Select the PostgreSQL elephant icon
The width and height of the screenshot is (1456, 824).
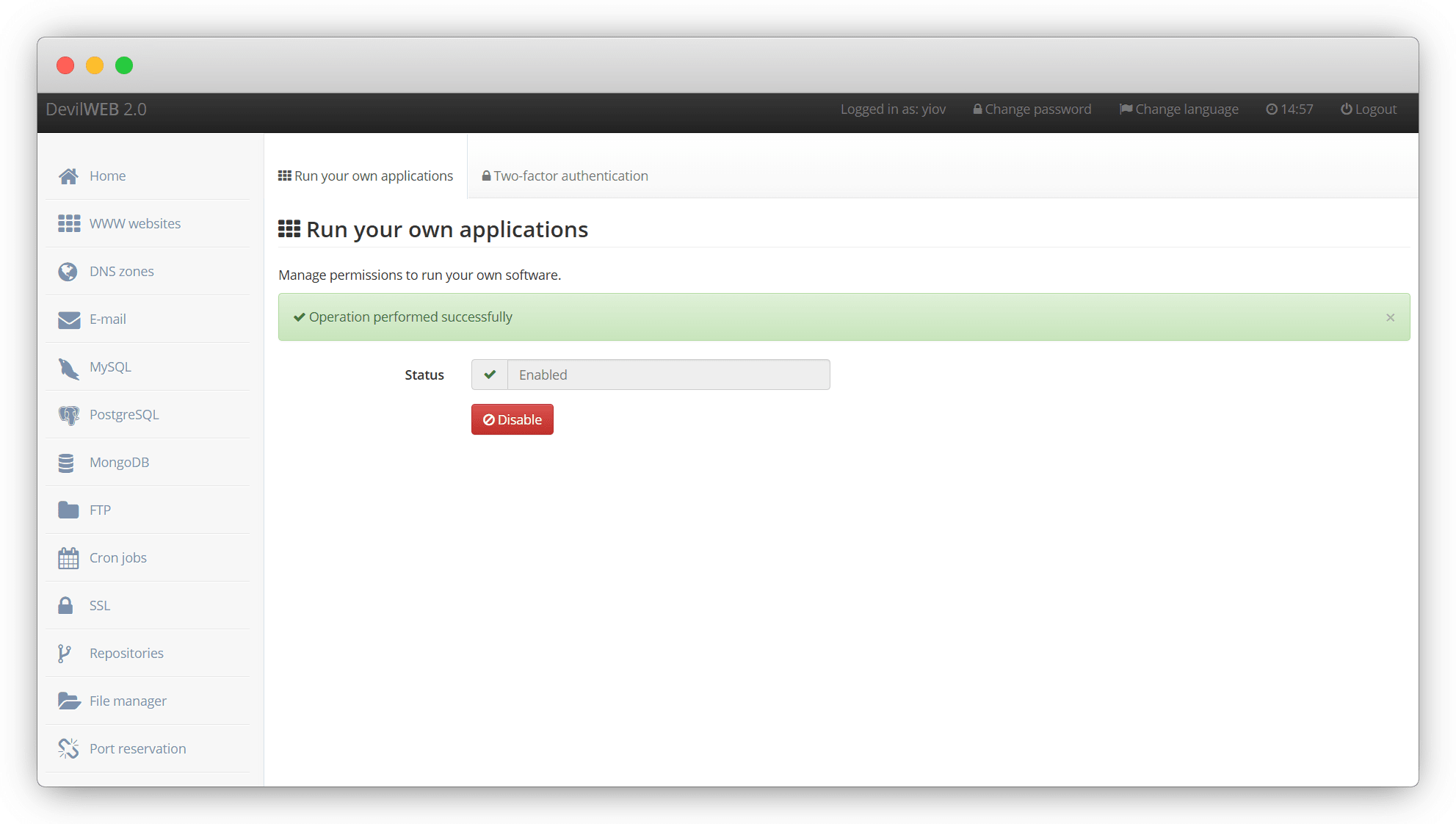point(68,416)
